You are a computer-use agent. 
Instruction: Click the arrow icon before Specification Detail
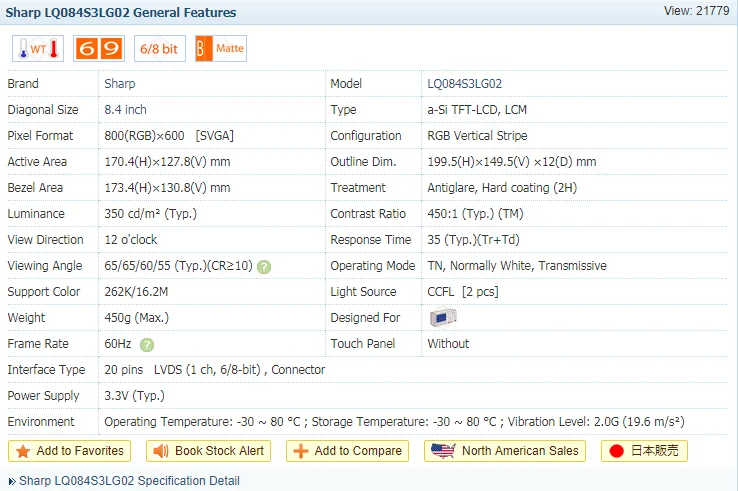12,481
